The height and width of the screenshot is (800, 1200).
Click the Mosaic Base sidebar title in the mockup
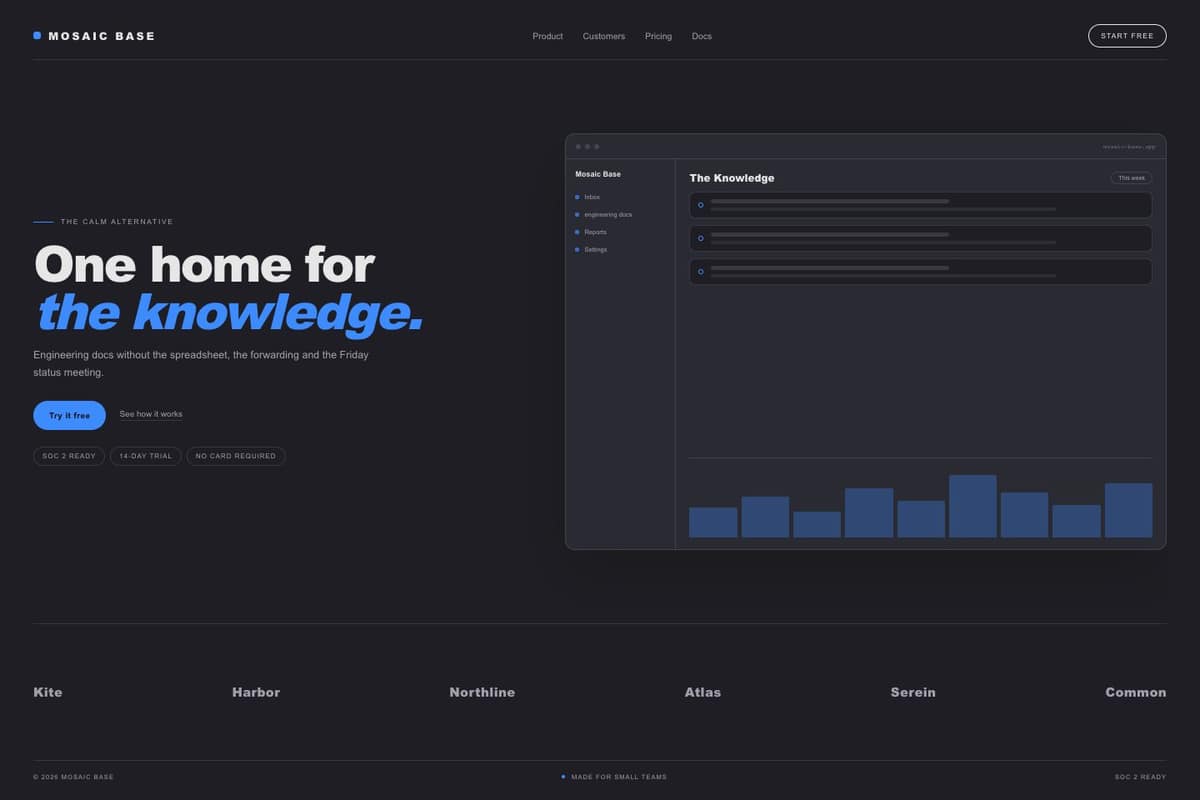[598, 174]
